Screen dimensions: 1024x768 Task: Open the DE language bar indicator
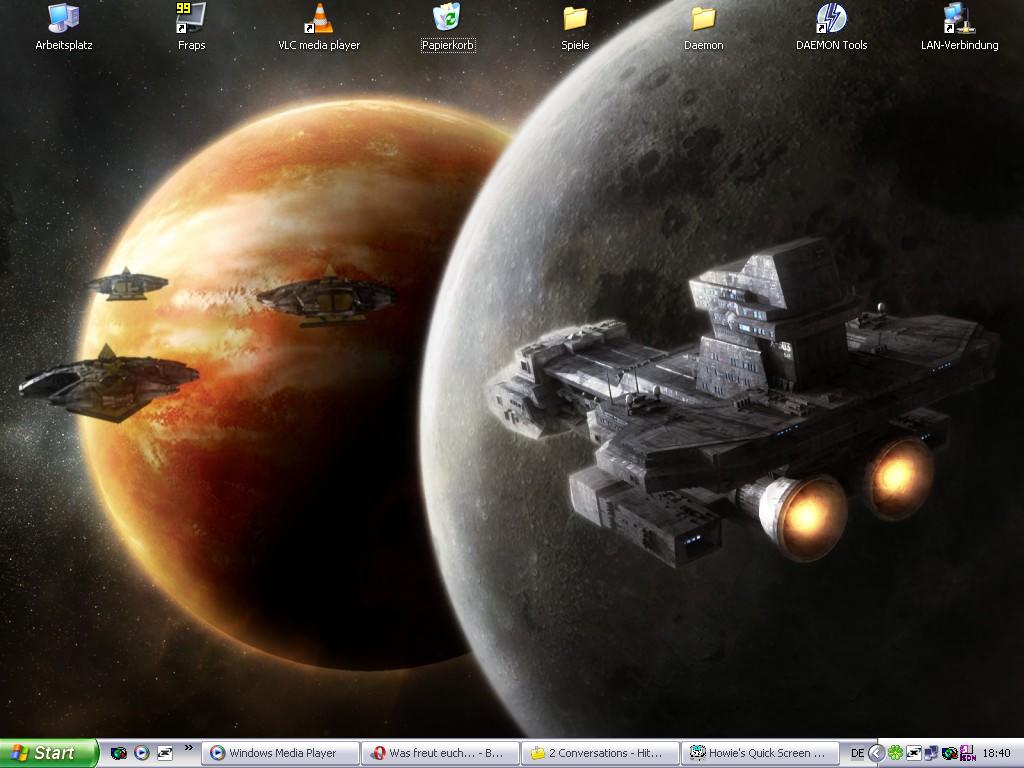point(857,754)
